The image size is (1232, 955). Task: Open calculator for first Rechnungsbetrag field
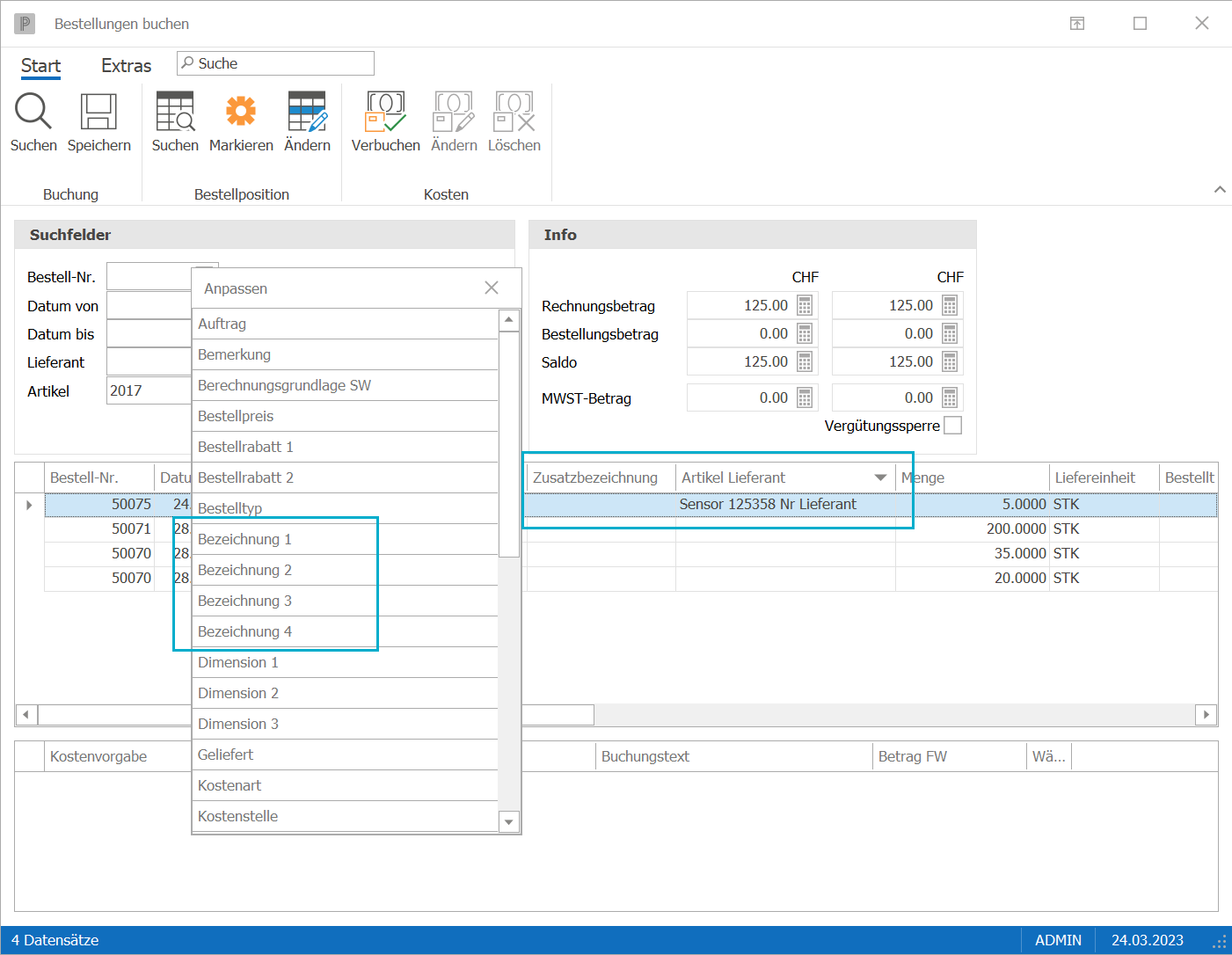[x=805, y=305]
